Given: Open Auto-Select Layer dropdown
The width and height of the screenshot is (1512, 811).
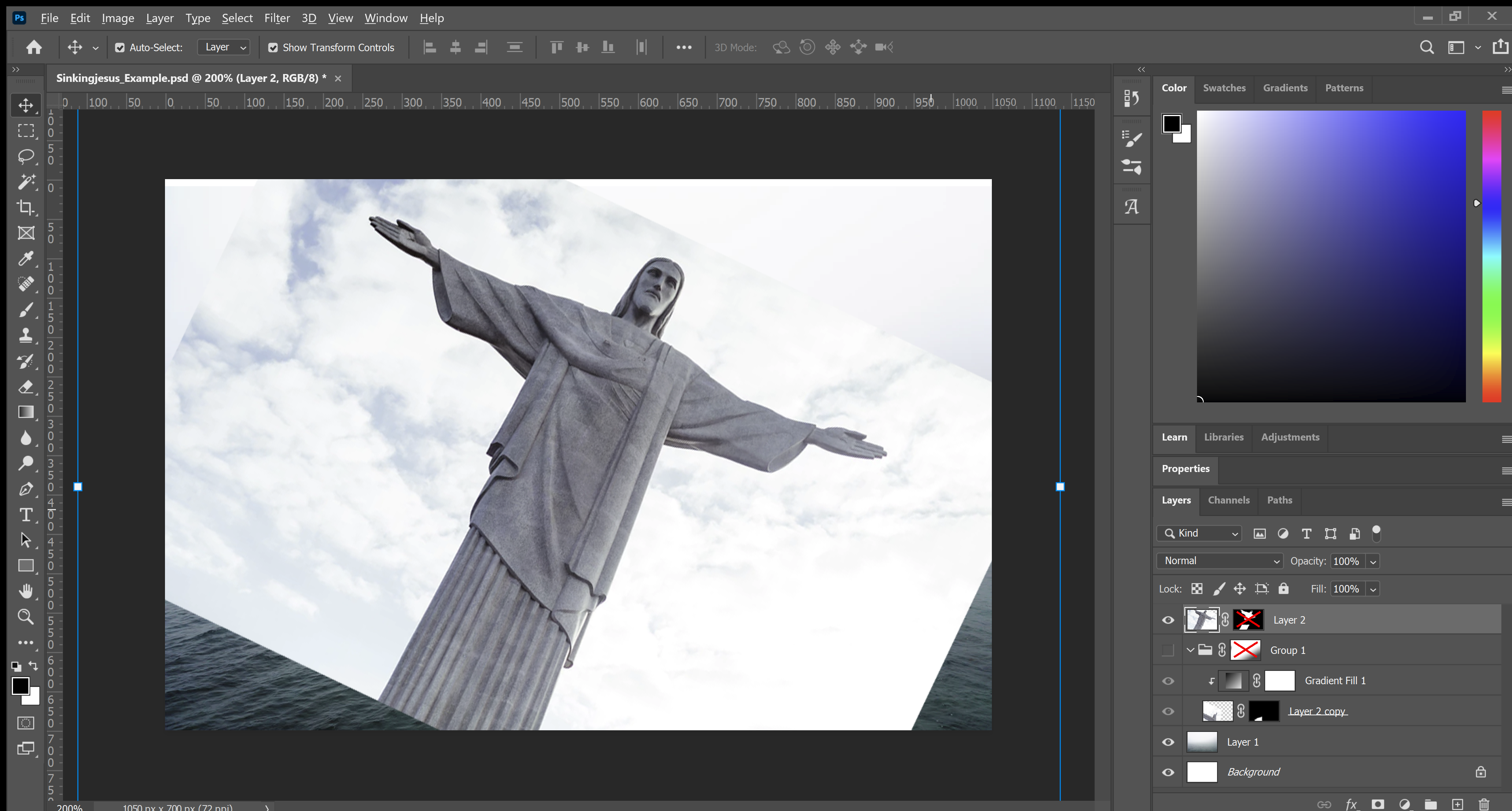Looking at the screenshot, I should pyautogui.click(x=224, y=47).
